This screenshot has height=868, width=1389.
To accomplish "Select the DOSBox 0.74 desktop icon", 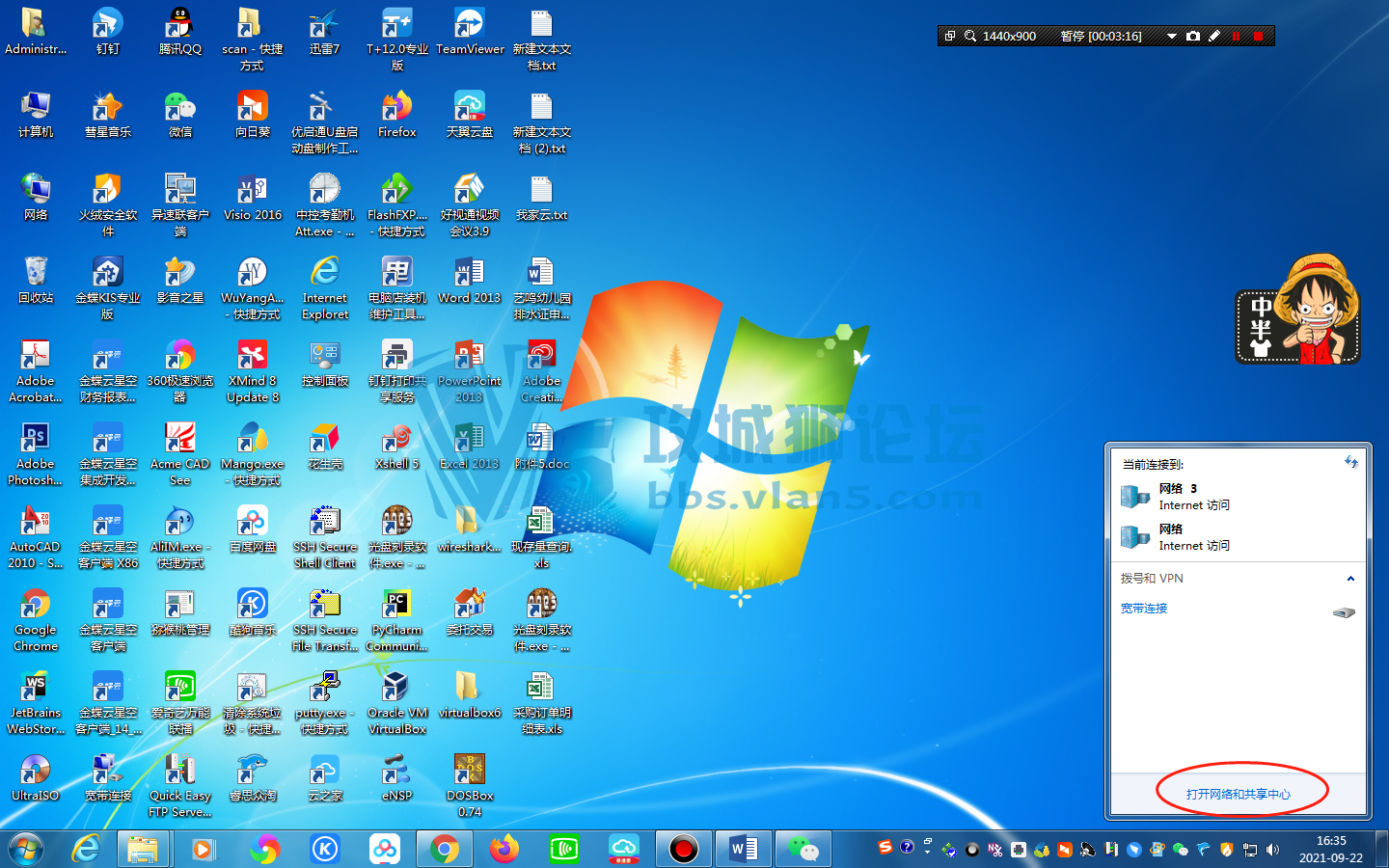I will 470,786.
